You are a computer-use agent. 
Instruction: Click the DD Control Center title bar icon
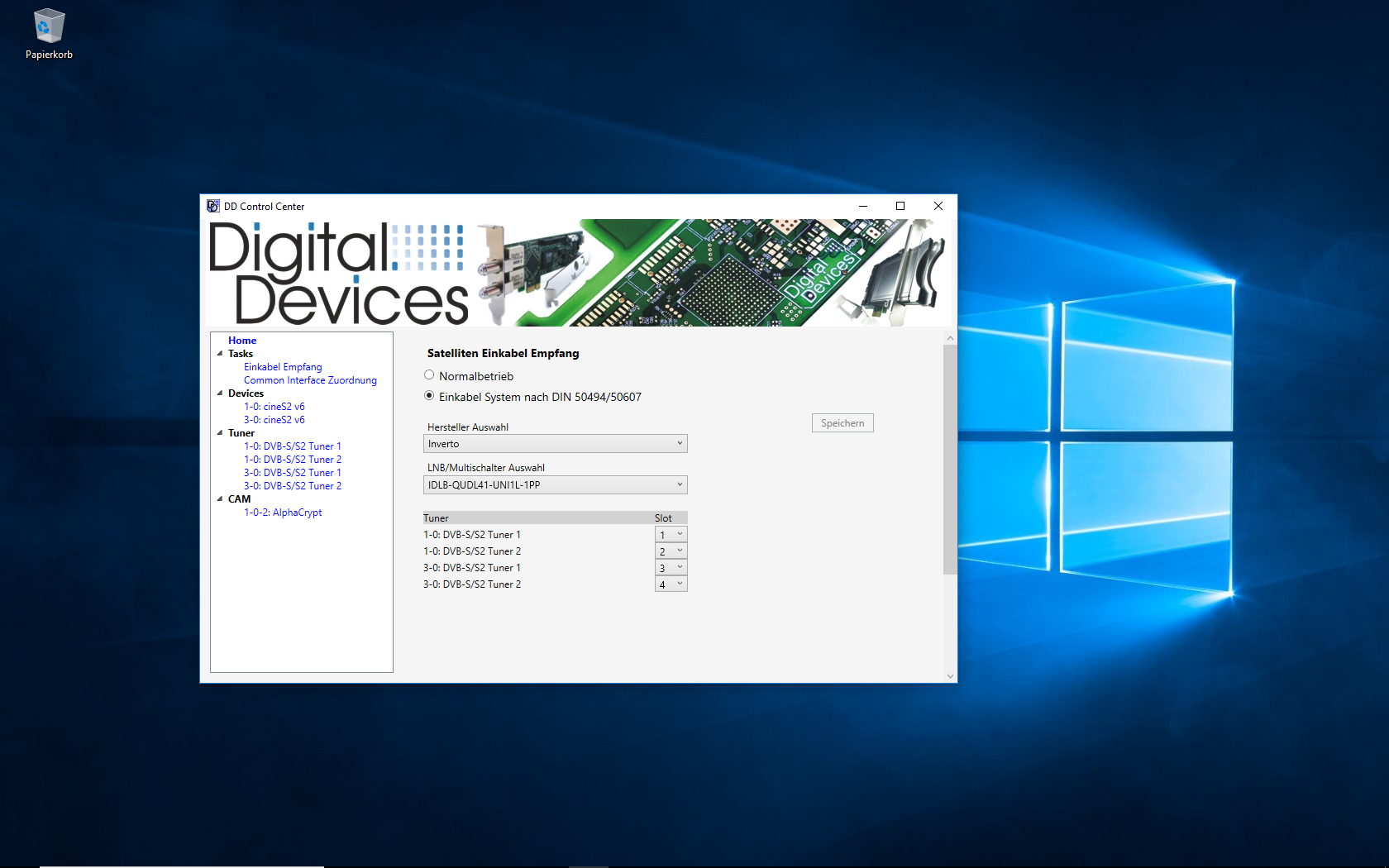[x=213, y=206]
